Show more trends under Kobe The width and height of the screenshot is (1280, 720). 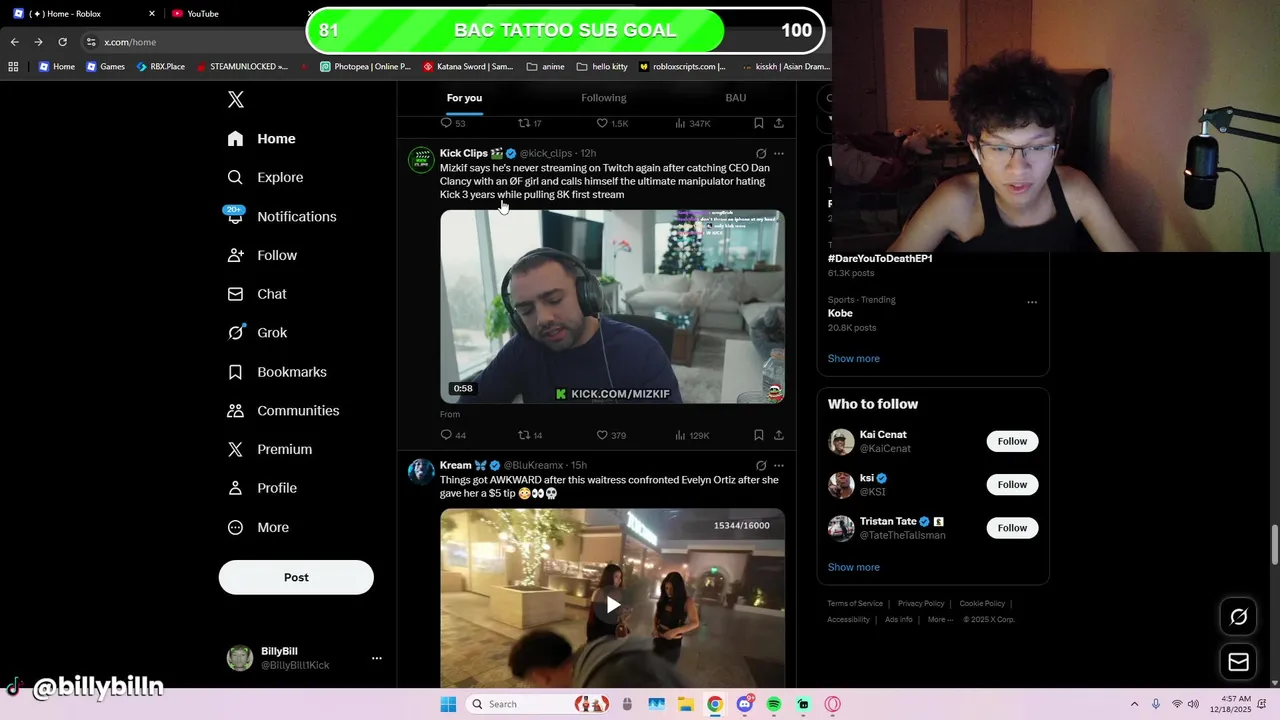(x=854, y=359)
